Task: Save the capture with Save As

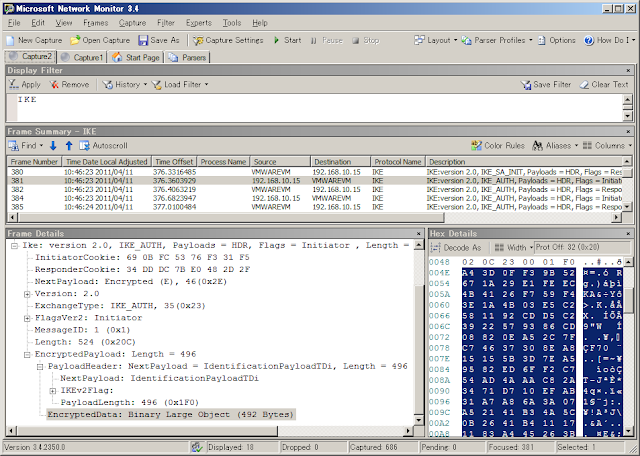Action: [159, 40]
